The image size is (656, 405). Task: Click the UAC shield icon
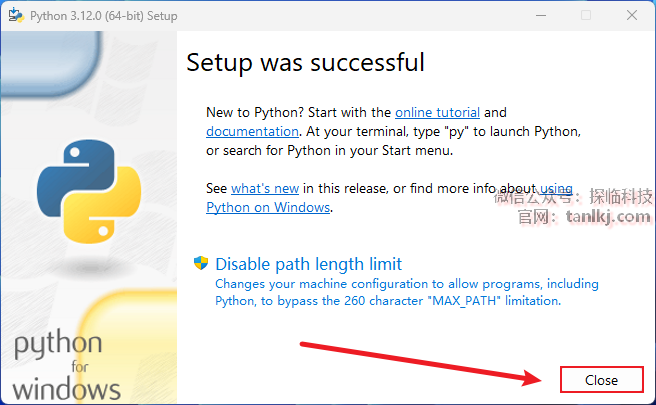pyautogui.click(x=201, y=264)
